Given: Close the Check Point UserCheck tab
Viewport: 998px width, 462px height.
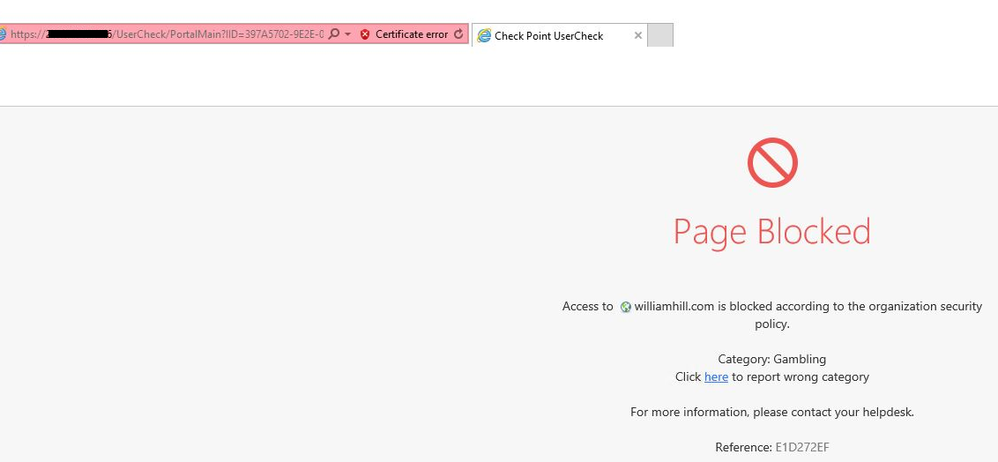Looking at the screenshot, I should tap(638, 36).
